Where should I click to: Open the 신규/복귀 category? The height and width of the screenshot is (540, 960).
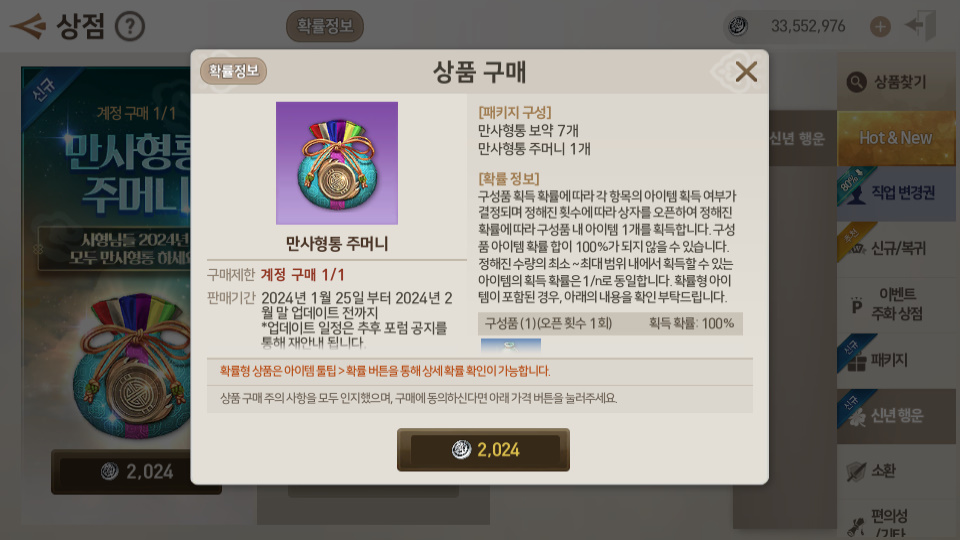pos(896,249)
